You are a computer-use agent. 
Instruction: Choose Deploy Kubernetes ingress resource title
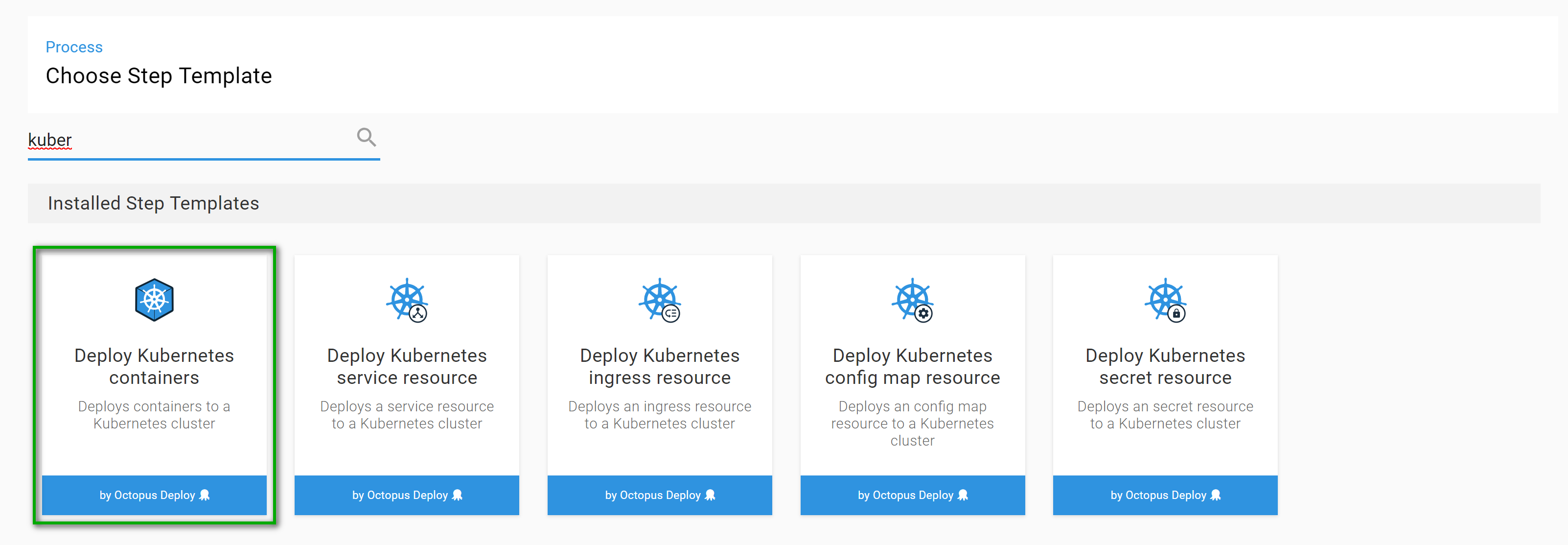tap(659, 366)
